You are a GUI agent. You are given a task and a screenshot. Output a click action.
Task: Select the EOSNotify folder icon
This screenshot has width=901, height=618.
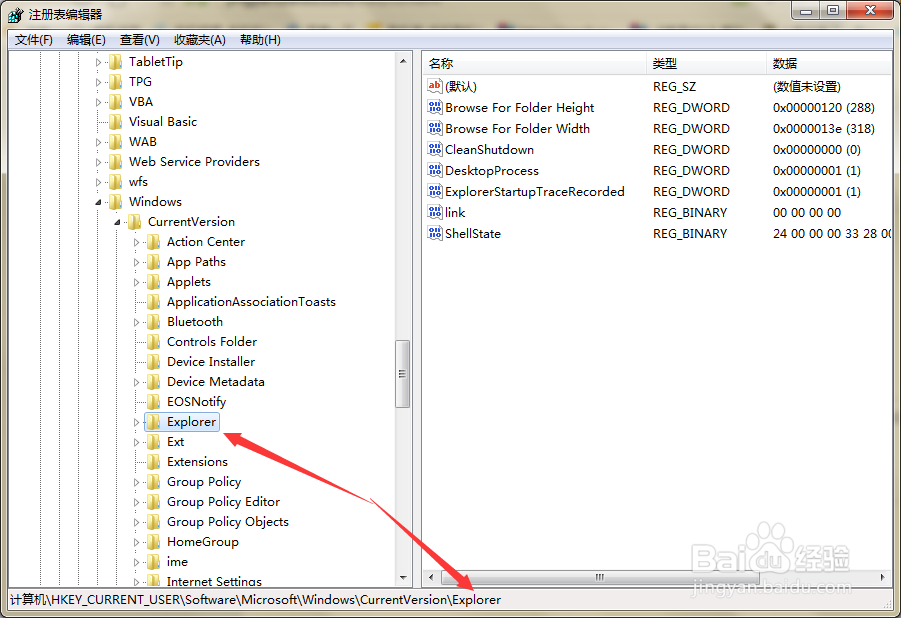pyautogui.click(x=153, y=402)
